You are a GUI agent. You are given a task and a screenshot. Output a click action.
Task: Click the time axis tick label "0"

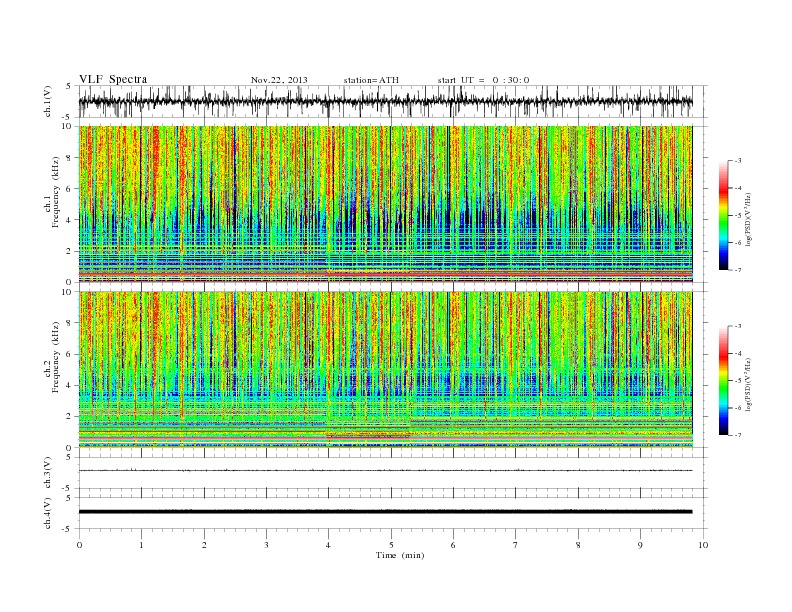point(79,545)
